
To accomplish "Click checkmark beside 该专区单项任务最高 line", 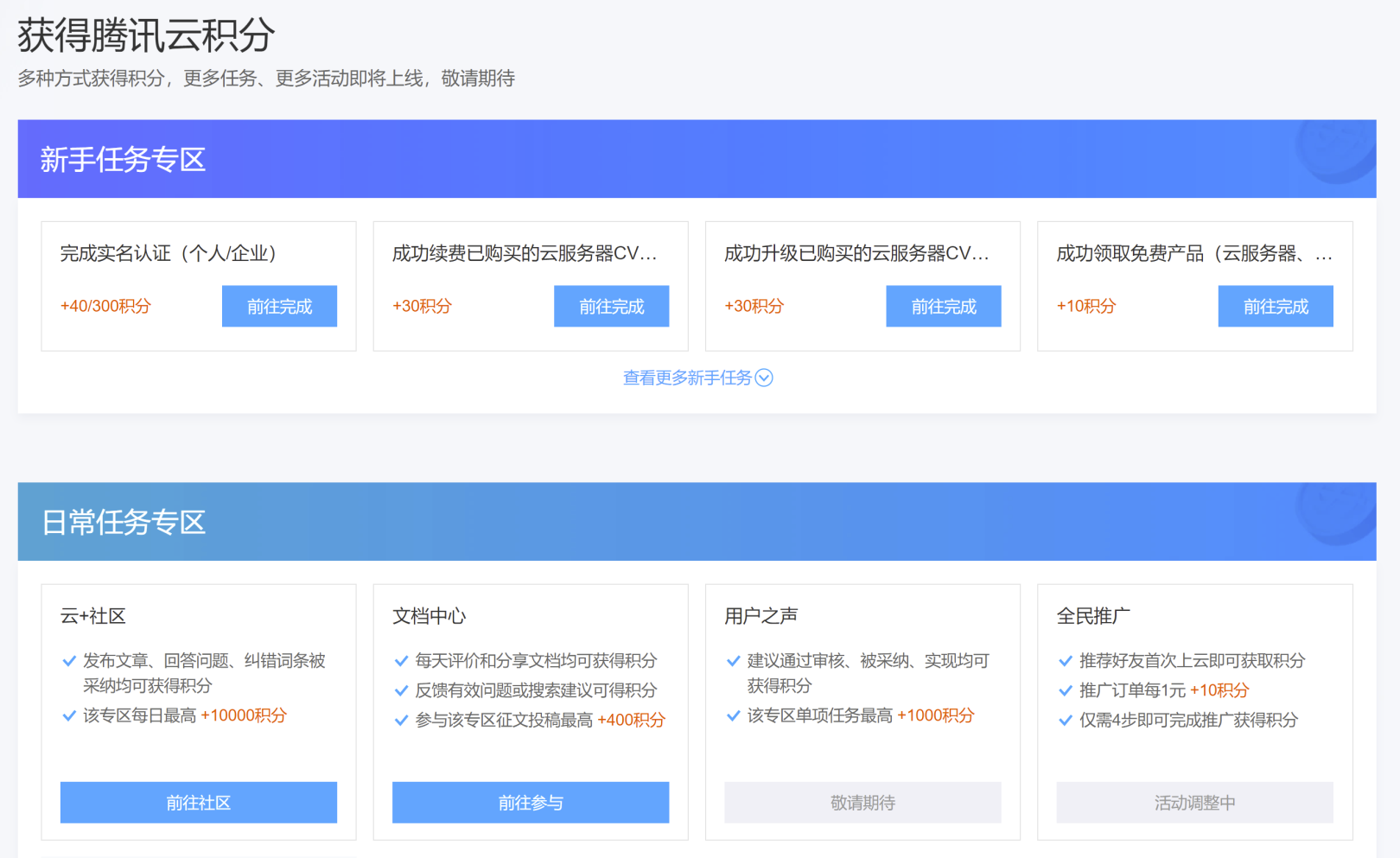I will click(x=733, y=715).
